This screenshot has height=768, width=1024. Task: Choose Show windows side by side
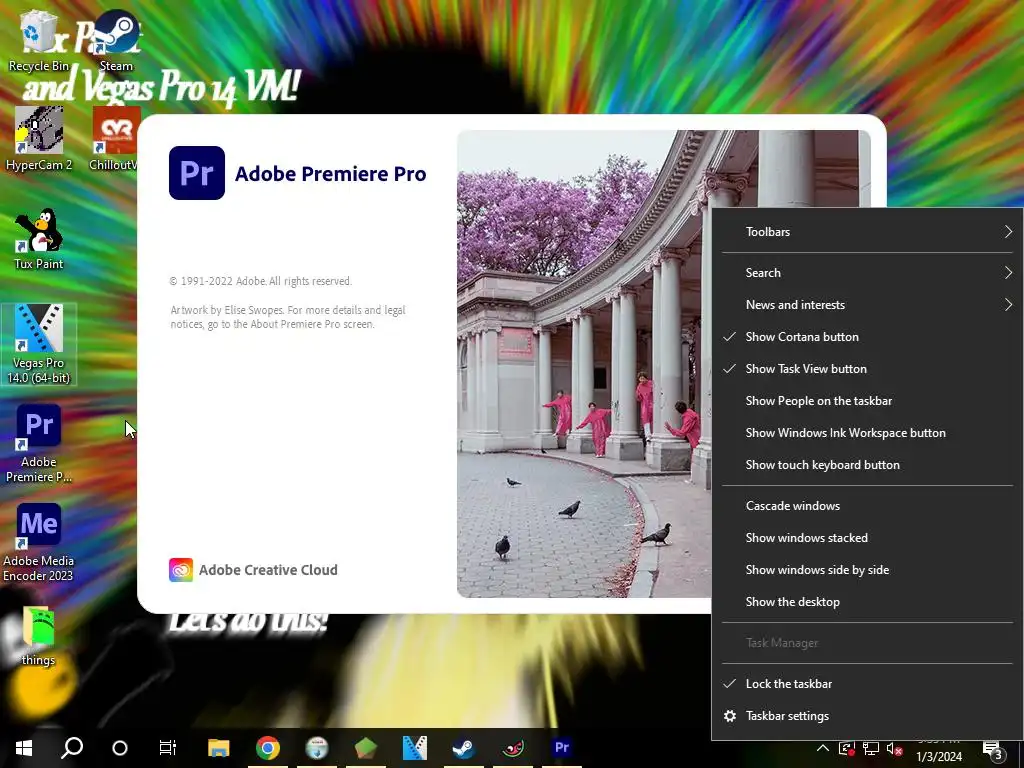point(867,570)
